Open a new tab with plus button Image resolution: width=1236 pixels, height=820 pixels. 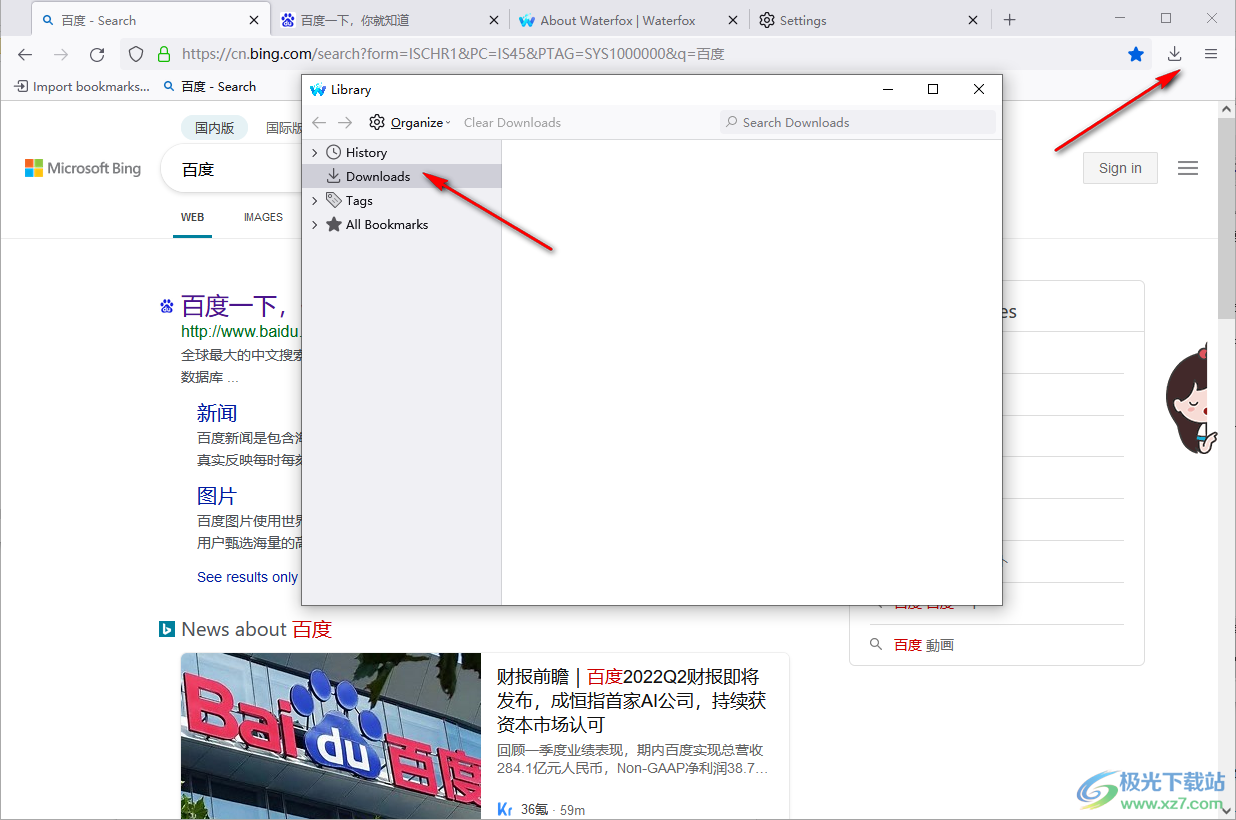tap(1010, 20)
